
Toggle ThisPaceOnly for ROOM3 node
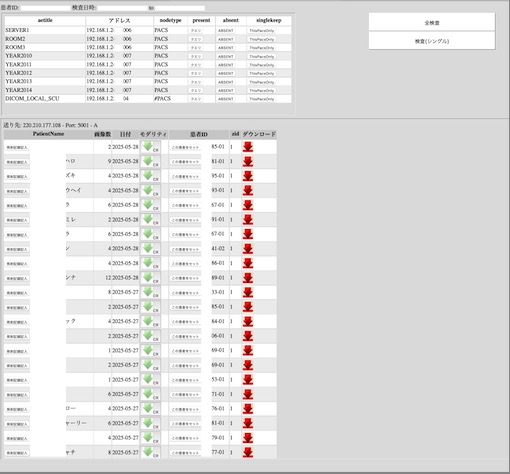pos(262,48)
